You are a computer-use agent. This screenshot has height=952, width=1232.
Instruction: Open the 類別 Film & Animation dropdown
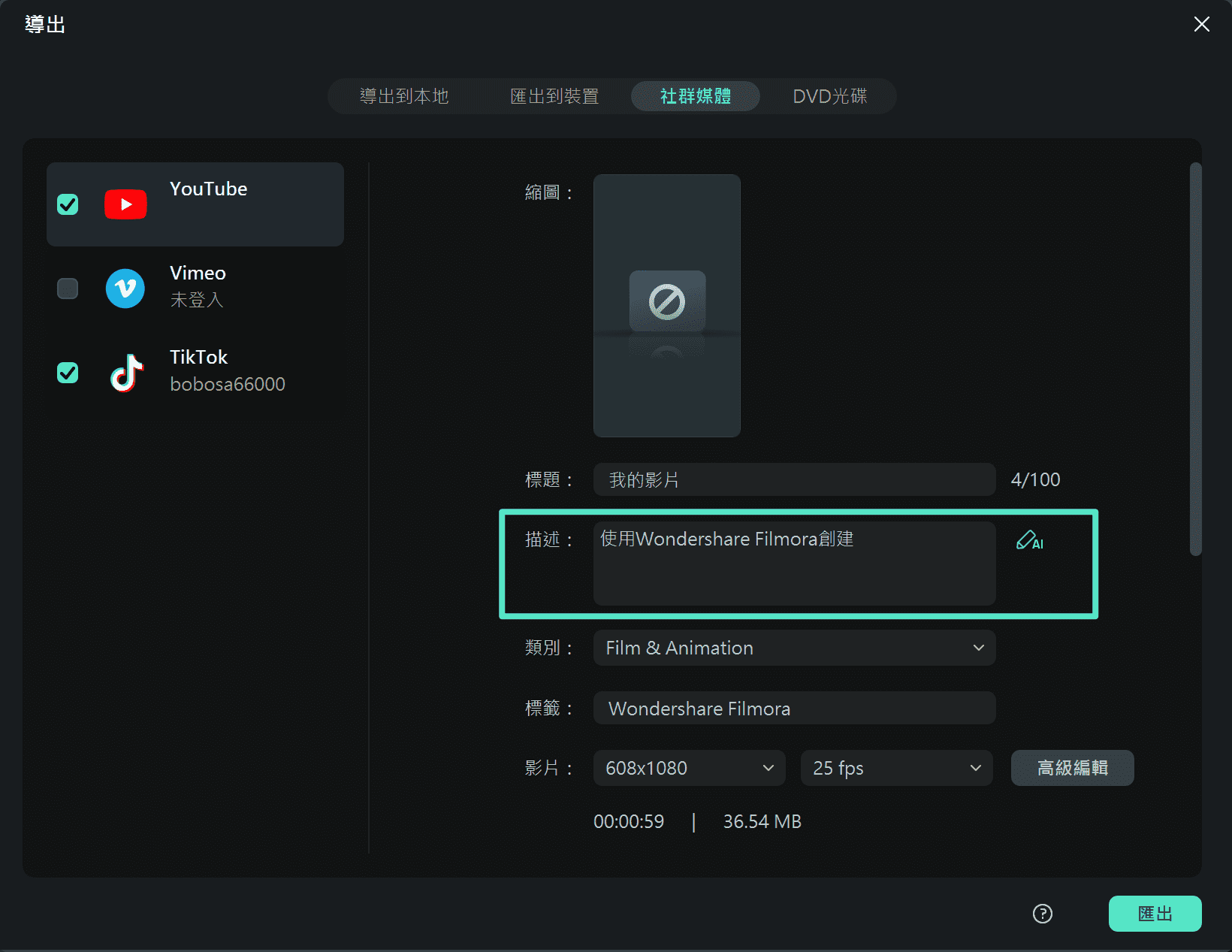pyautogui.click(x=795, y=648)
